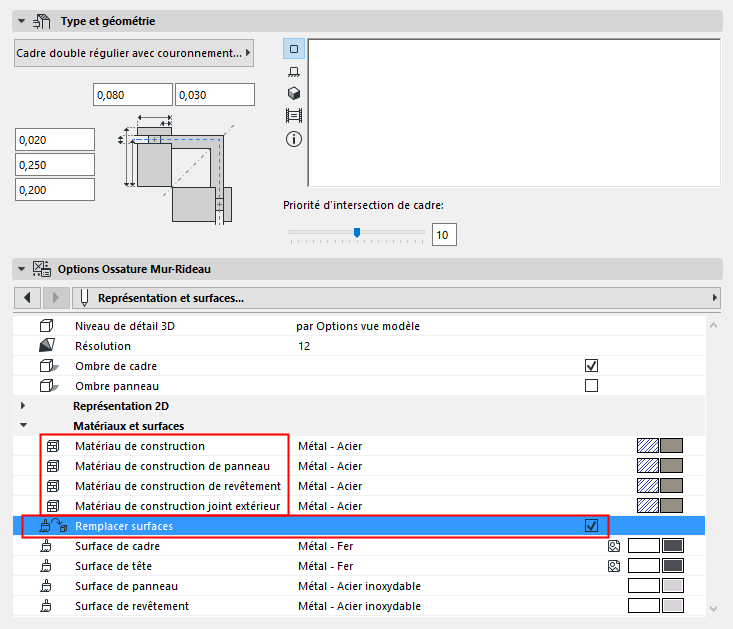Click the 0,080 dimension field

tap(133, 95)
